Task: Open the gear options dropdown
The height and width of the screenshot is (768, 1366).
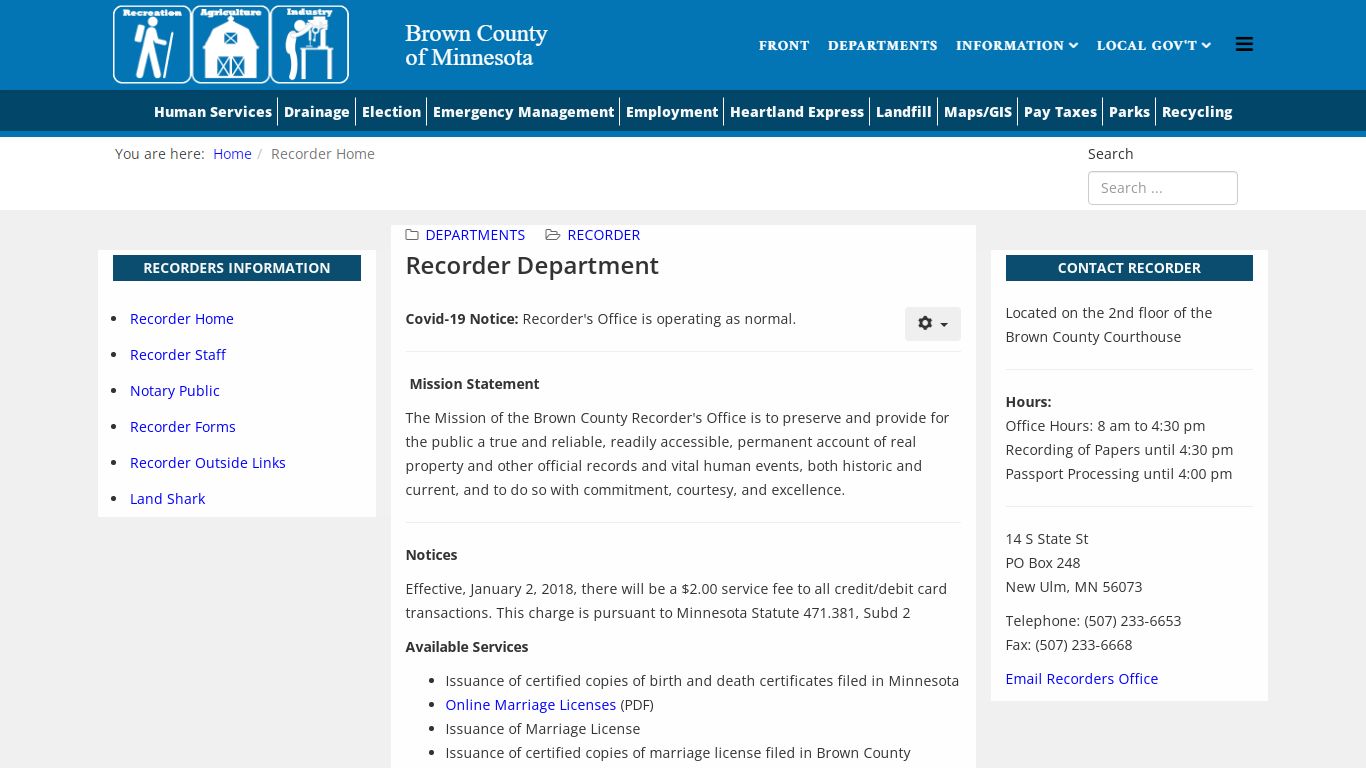Action: pyautogui.click(x=932, y=324)
